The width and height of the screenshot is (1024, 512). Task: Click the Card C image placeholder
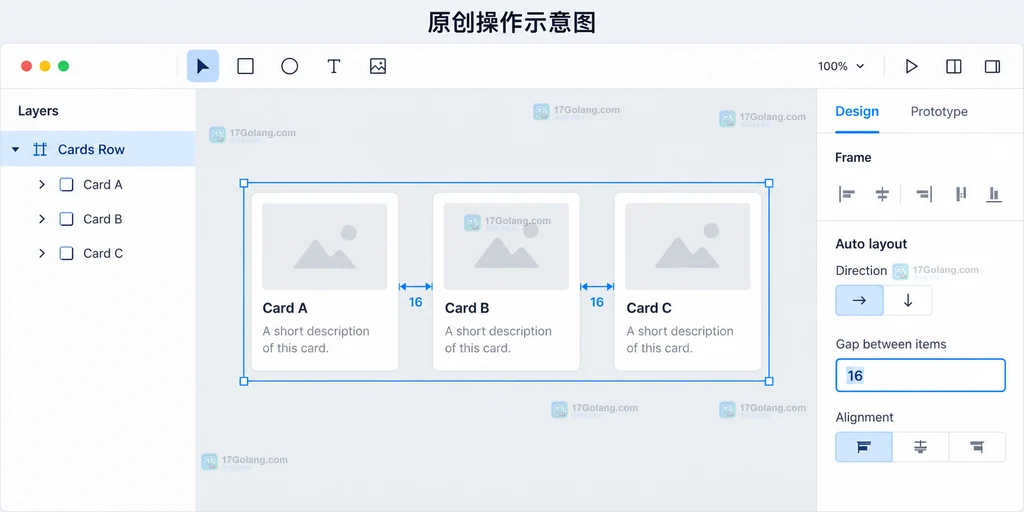[x=688, y=247]
